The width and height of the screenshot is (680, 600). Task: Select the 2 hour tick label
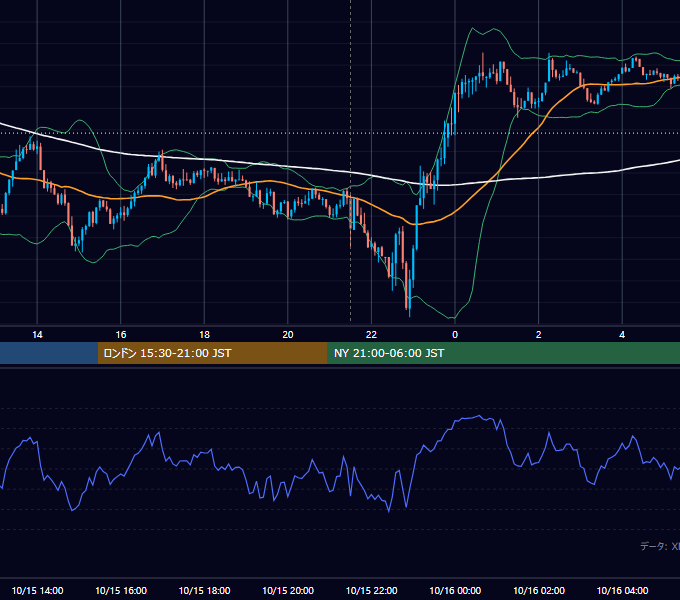click(539, 335)
